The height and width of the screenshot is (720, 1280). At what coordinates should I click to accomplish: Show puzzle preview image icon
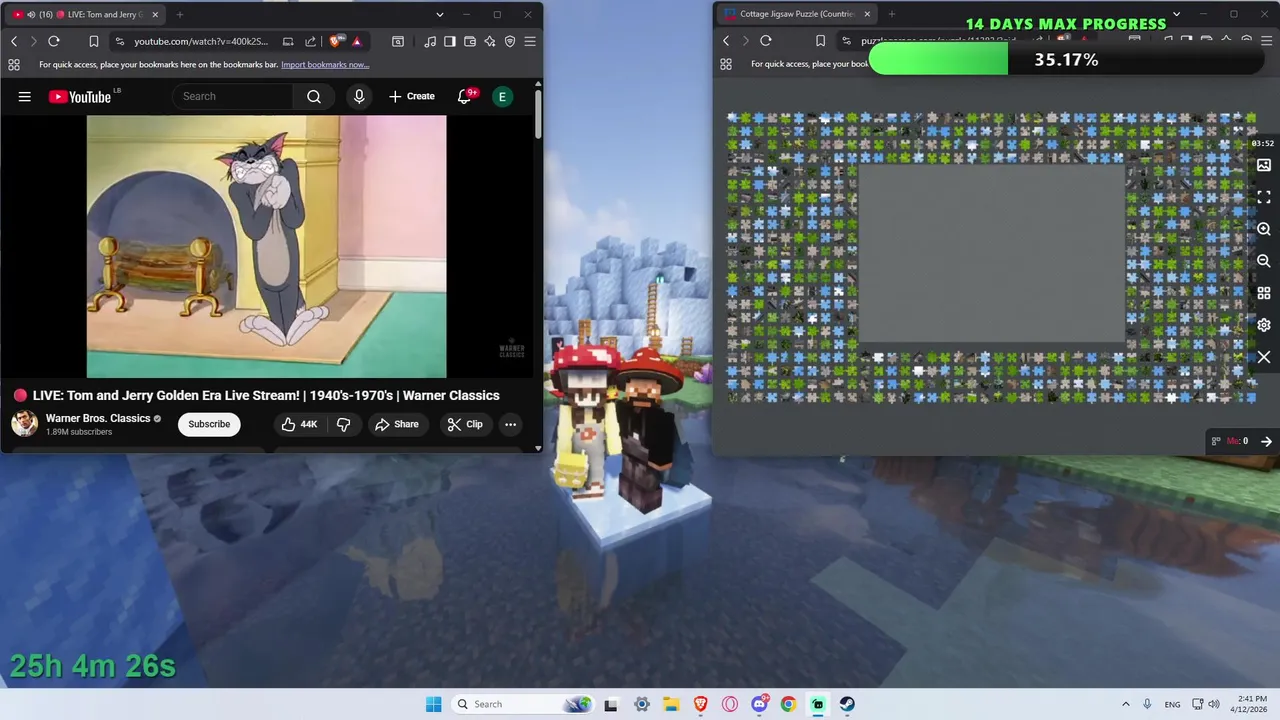(x=1264, y=165)
